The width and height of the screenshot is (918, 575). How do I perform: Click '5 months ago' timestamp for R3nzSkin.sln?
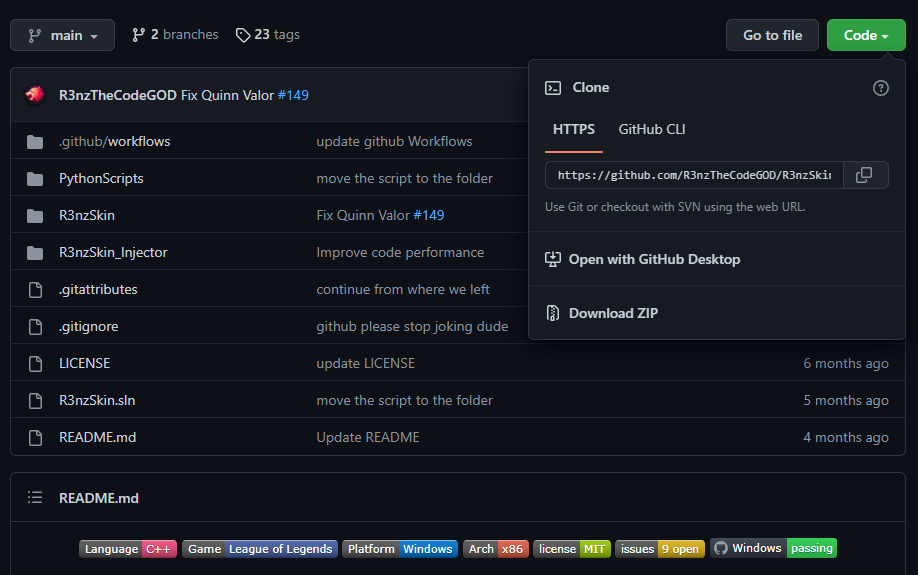(846, 400)
